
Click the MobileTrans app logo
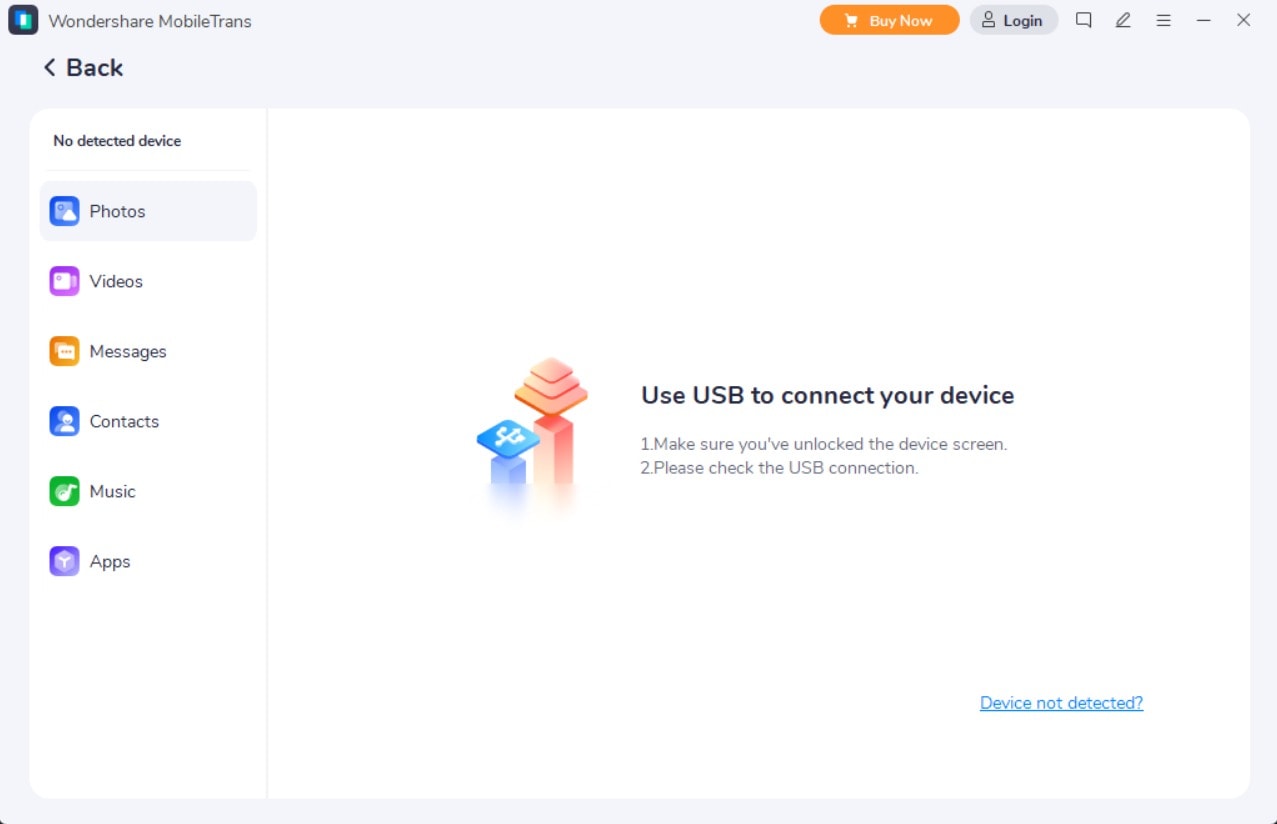pyautogui.click(x=23, y=20)
